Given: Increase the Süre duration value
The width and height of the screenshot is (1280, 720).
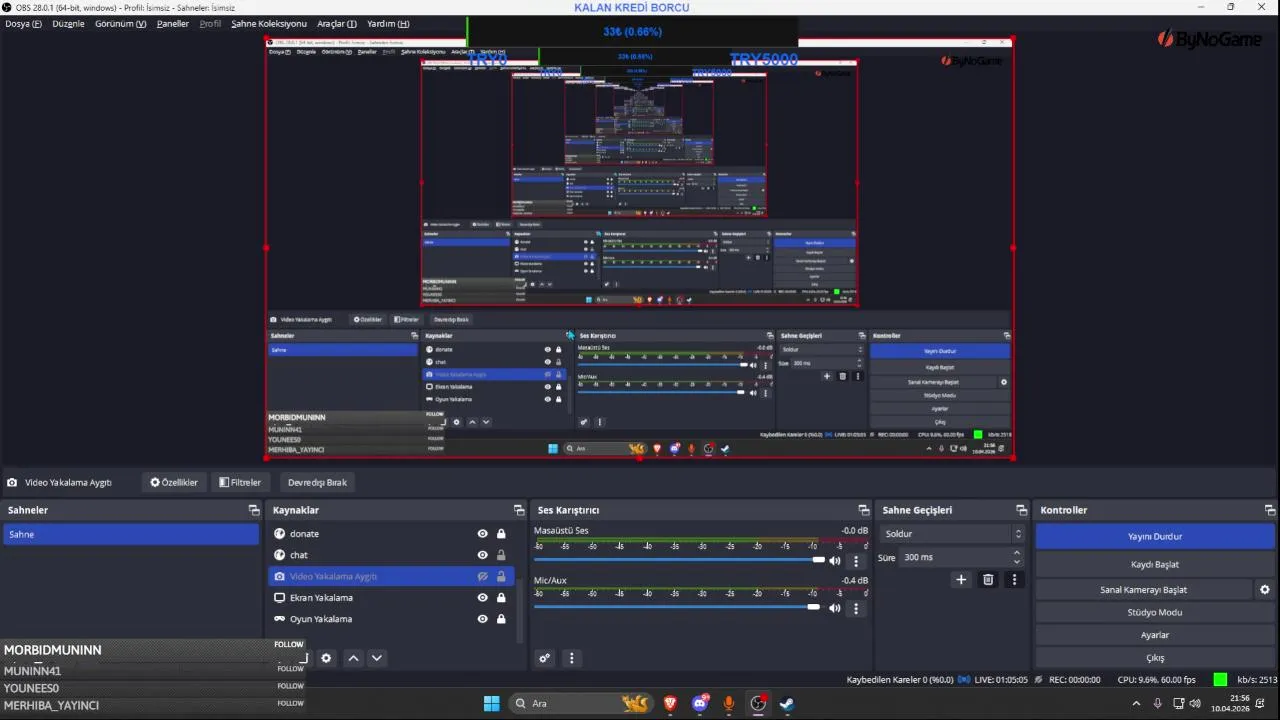Looking at the screenshot, I should coord(1017,552).
